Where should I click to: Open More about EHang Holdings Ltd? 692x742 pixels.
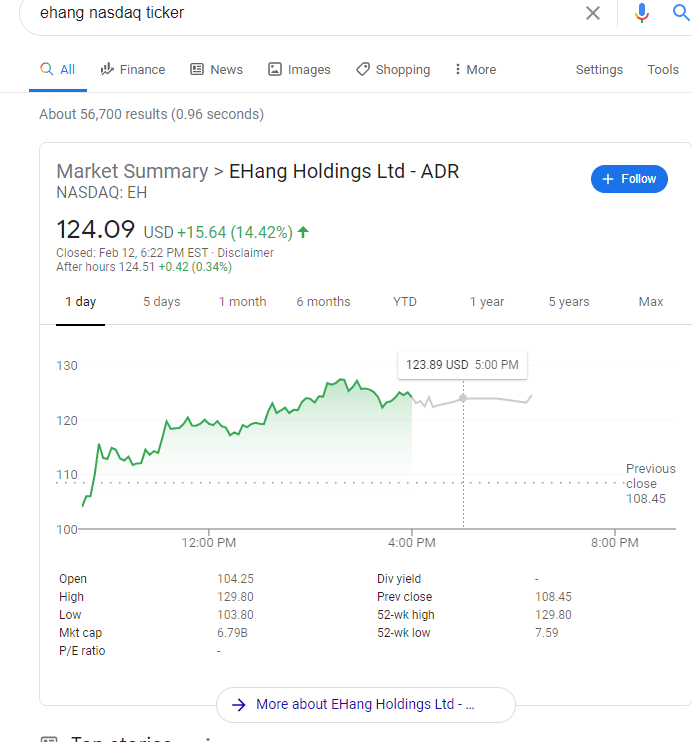click(x=365, y=704)
